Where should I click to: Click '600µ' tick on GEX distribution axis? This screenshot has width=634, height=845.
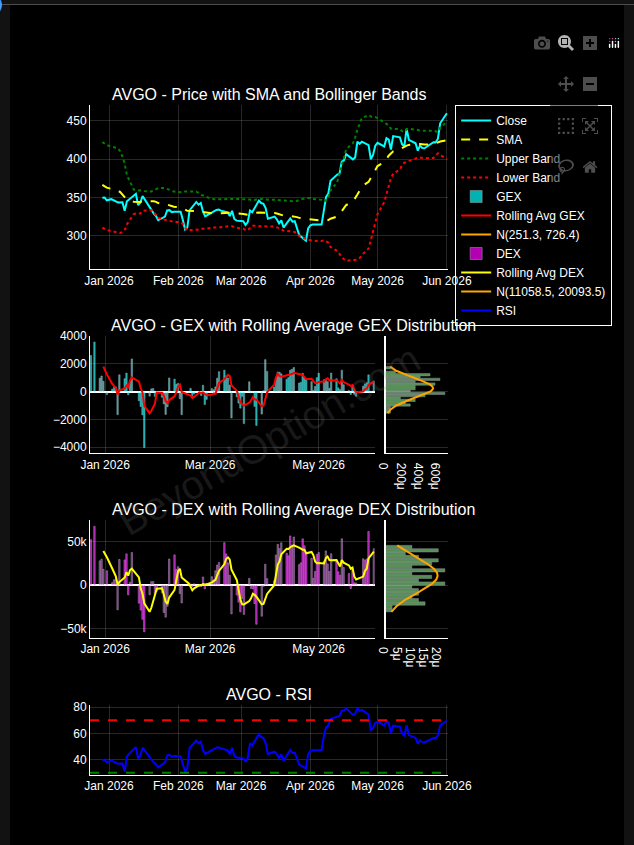click(435, 475)
